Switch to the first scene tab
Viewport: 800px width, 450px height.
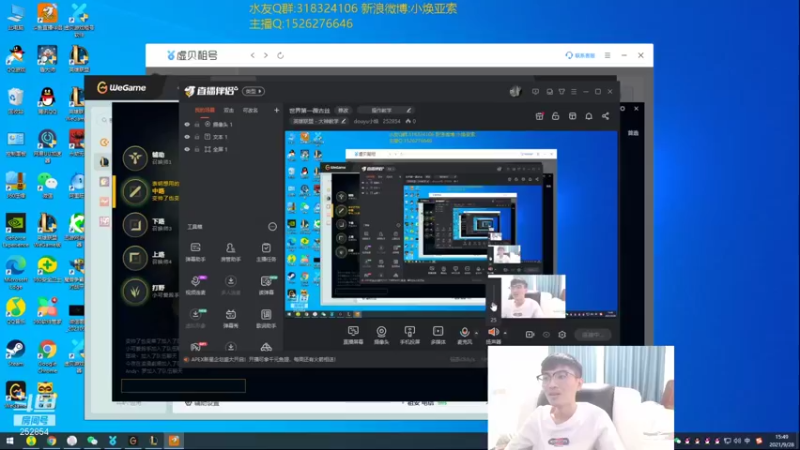tap(205, 110)
